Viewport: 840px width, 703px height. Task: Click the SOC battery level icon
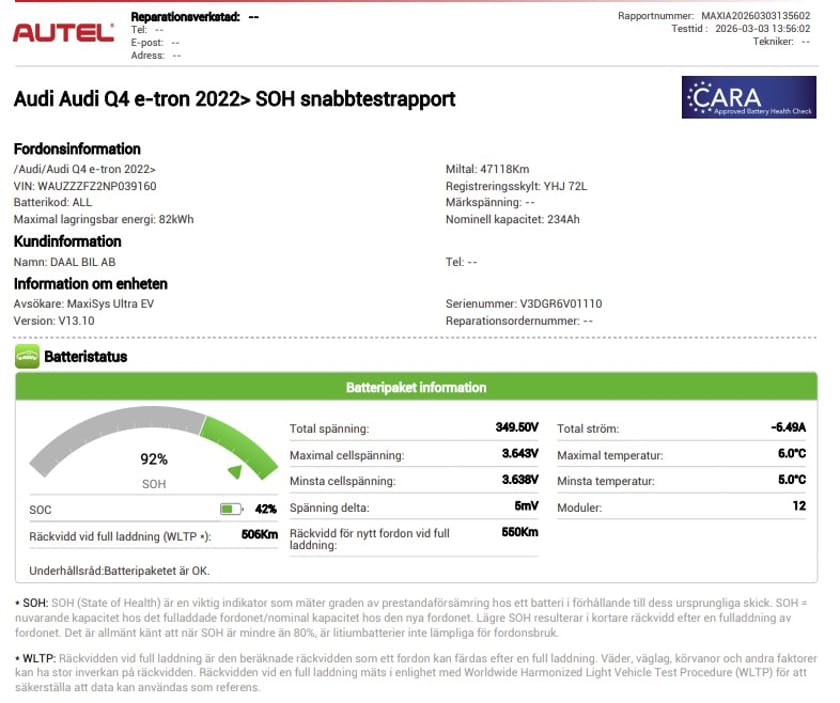coord(231,508)
